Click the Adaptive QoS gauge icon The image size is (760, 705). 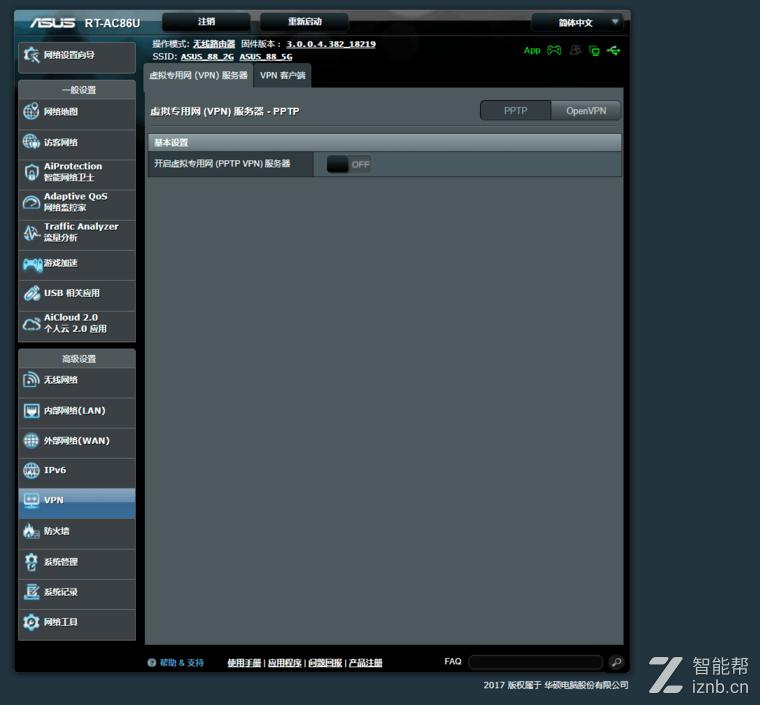pyautogui.click(x=32, y=203)
